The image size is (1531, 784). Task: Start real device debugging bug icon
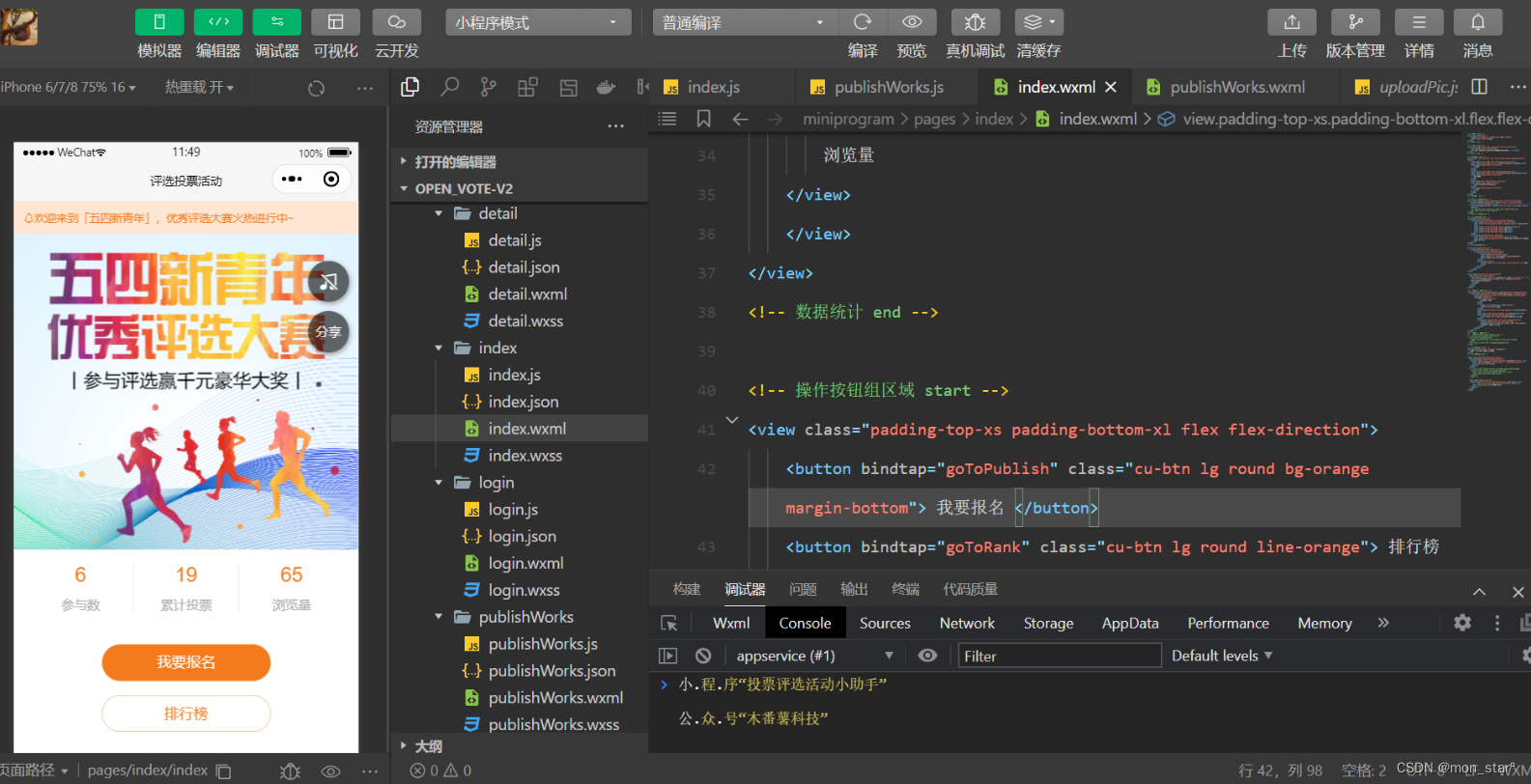point(975,22)
